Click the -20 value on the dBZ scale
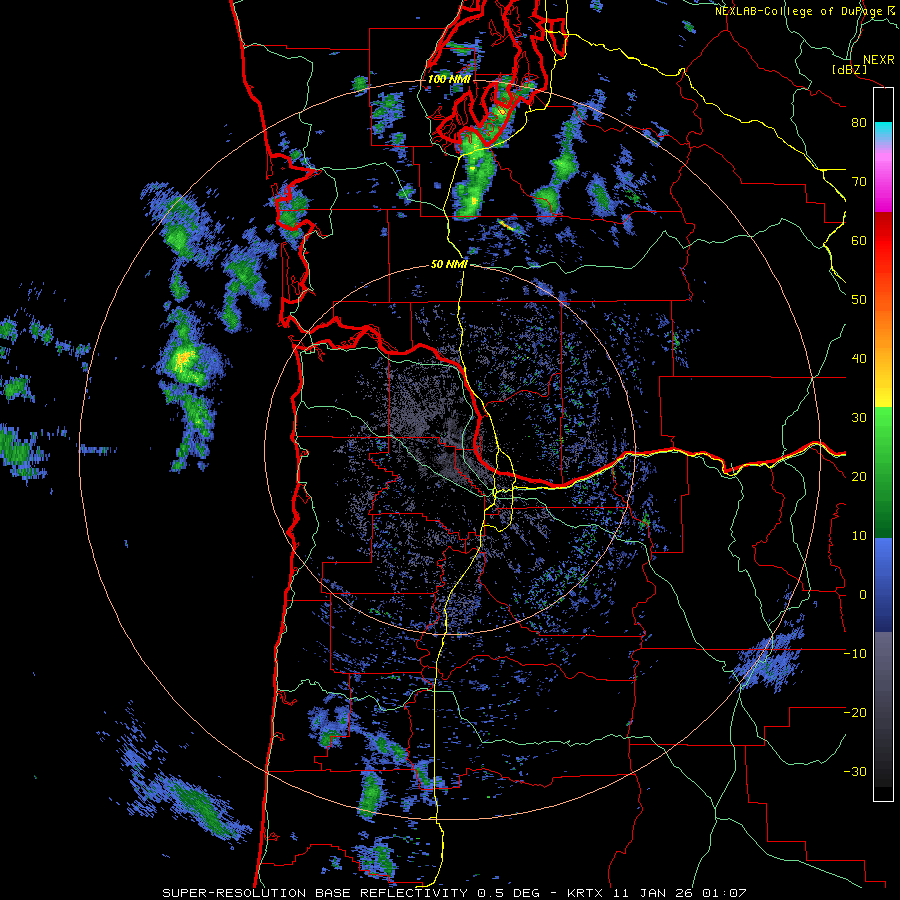The image size is (900, 900). coord(855,713)
